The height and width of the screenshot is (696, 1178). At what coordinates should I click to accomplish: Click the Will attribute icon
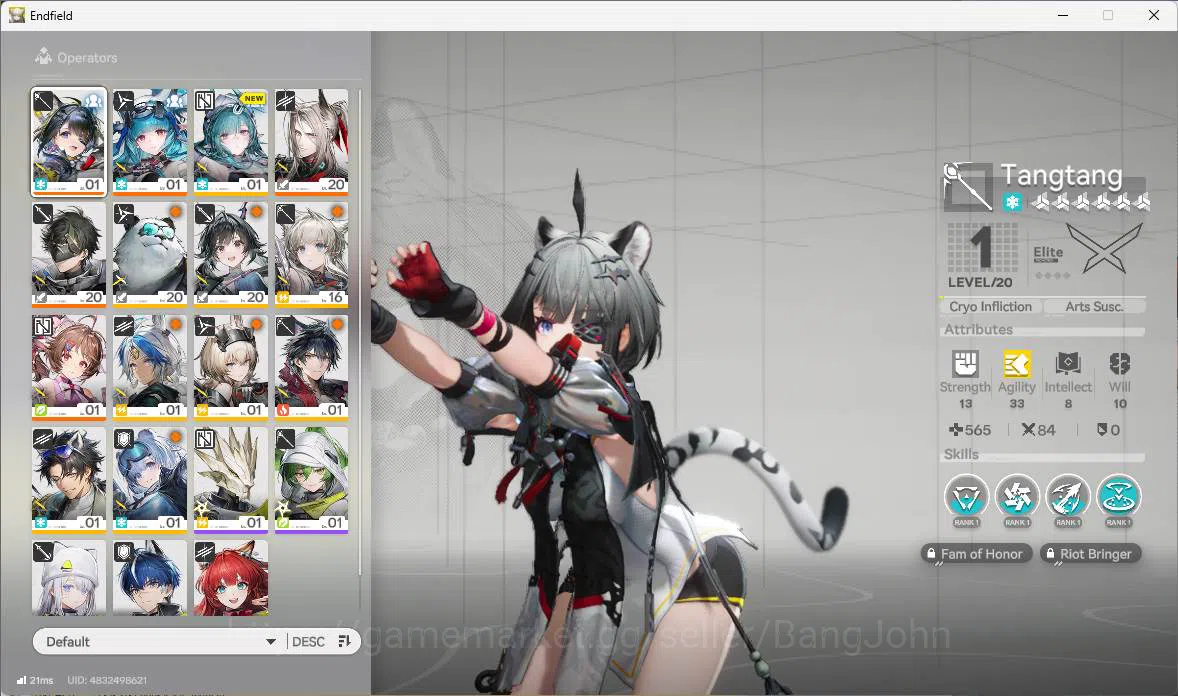1119,364
